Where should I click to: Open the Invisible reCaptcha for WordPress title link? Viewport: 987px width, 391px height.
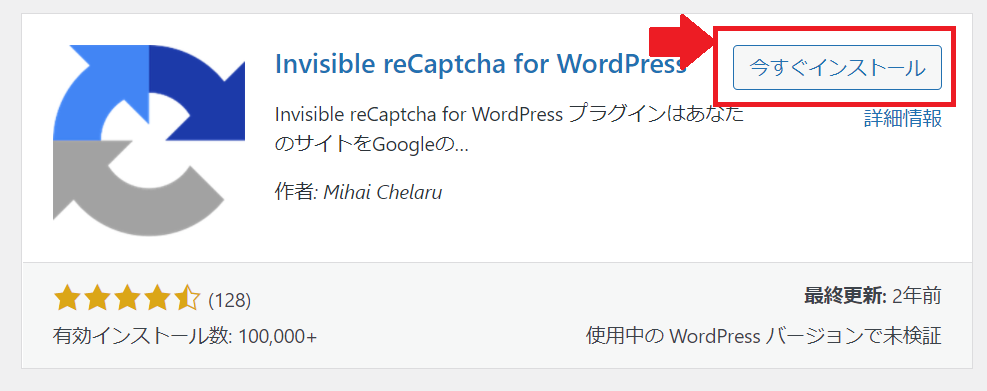click(x=480, y=64)
